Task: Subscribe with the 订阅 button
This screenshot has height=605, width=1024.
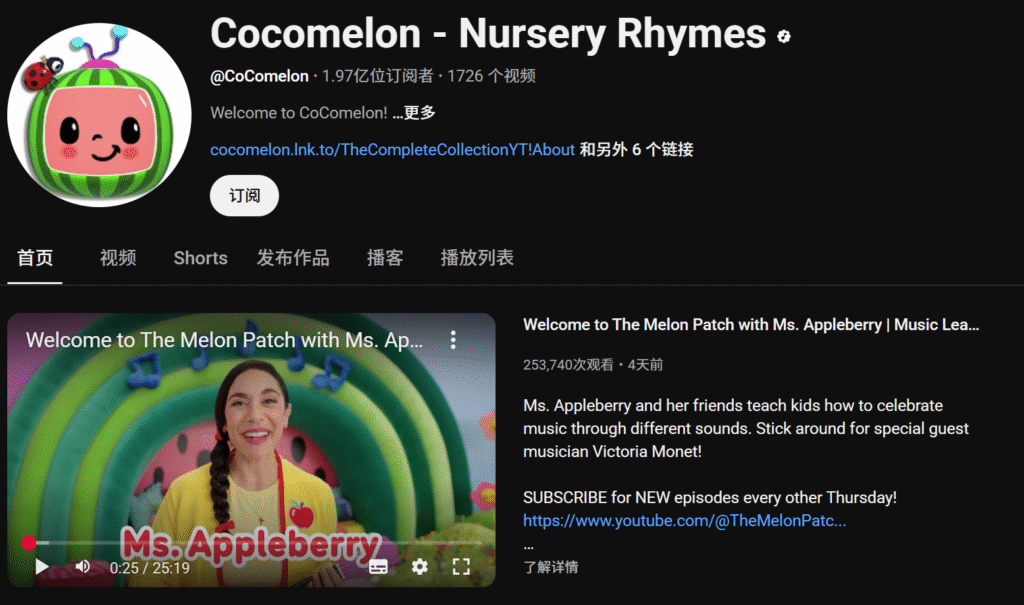Action: [x=244, y=195]
